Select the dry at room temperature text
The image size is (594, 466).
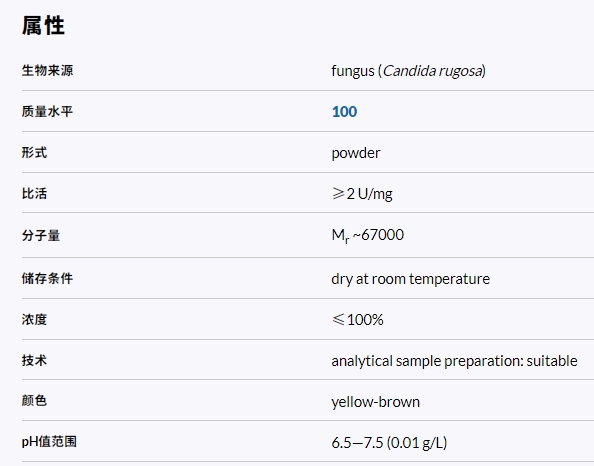(x=411, y=279)
